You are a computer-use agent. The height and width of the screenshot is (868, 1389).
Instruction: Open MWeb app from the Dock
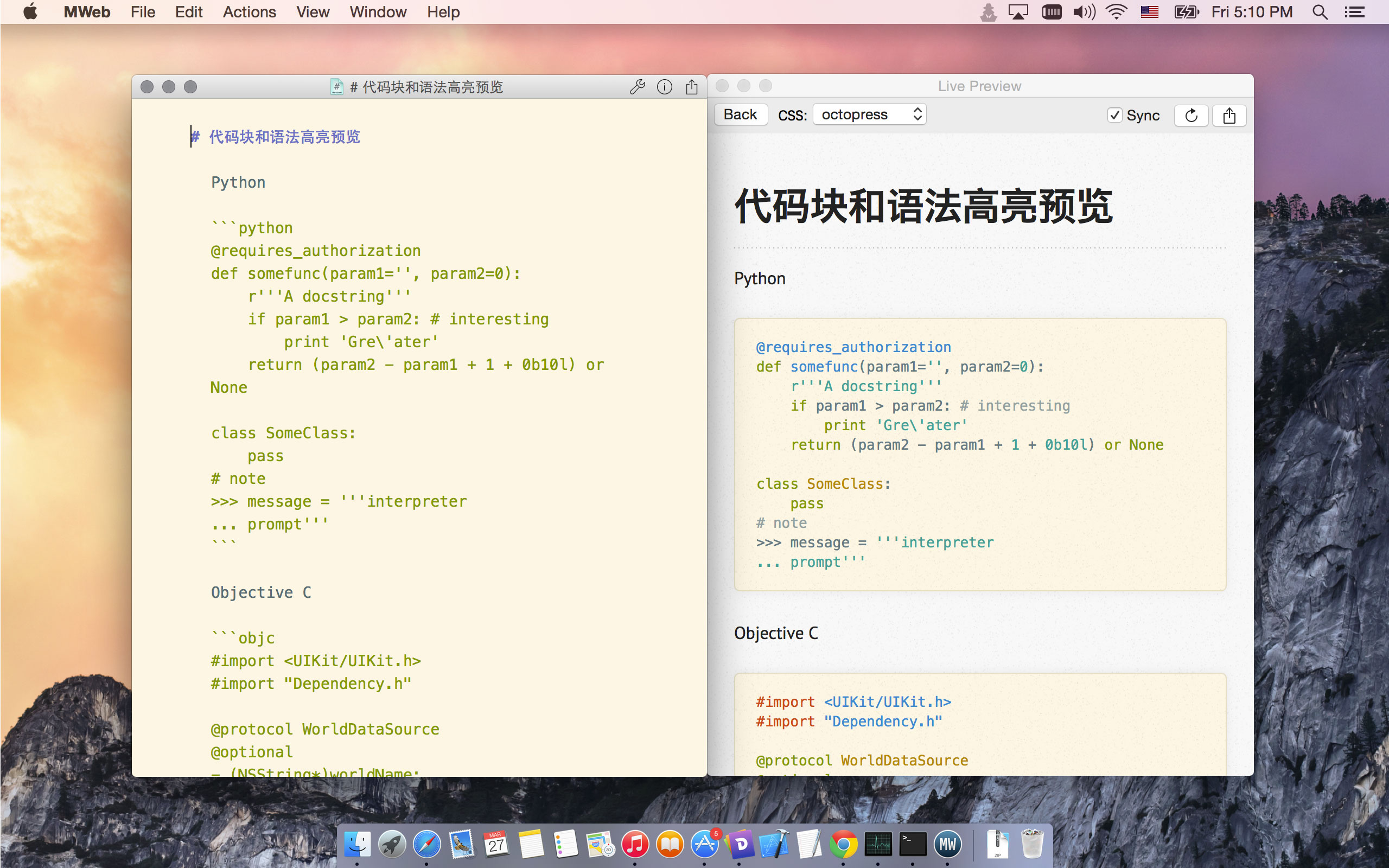pos(948,844)
